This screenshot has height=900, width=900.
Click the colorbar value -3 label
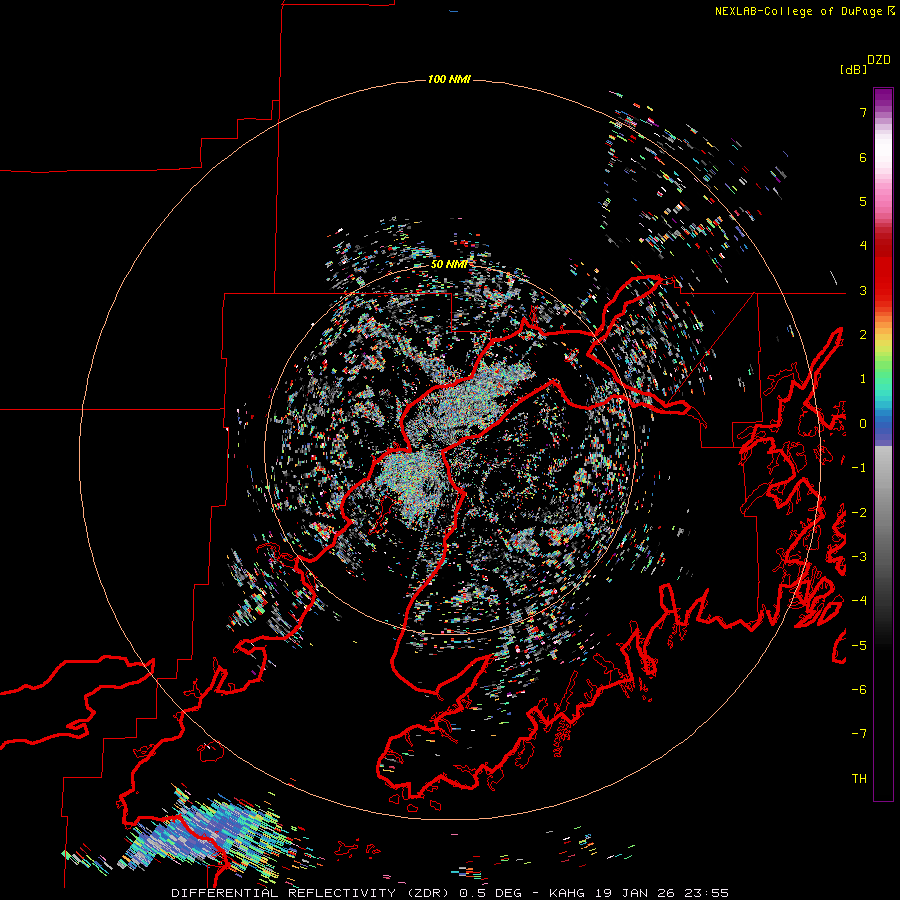[859, 557]
